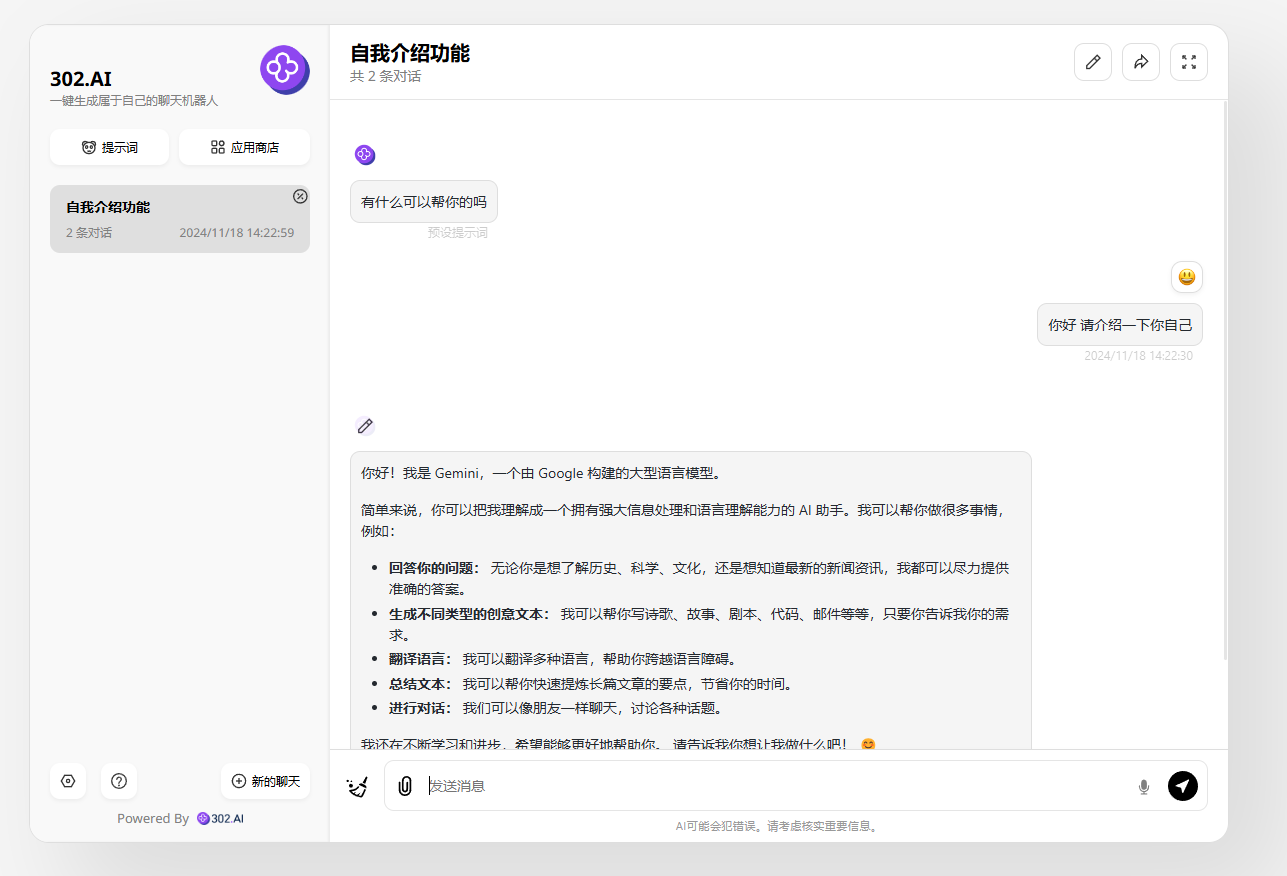The width and height of the screenshot is (1287, 876).
Task: Click the 共 2 条对话 subtitle
Action: pos(386,77)
